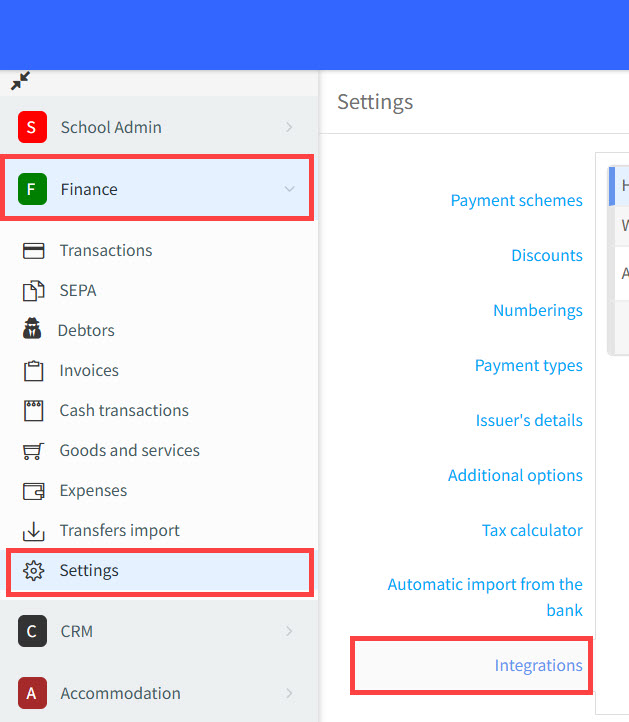Click the Finance module label
This screenshot has width=629, height=722.
pyautogui.click(x=89, y=189)
